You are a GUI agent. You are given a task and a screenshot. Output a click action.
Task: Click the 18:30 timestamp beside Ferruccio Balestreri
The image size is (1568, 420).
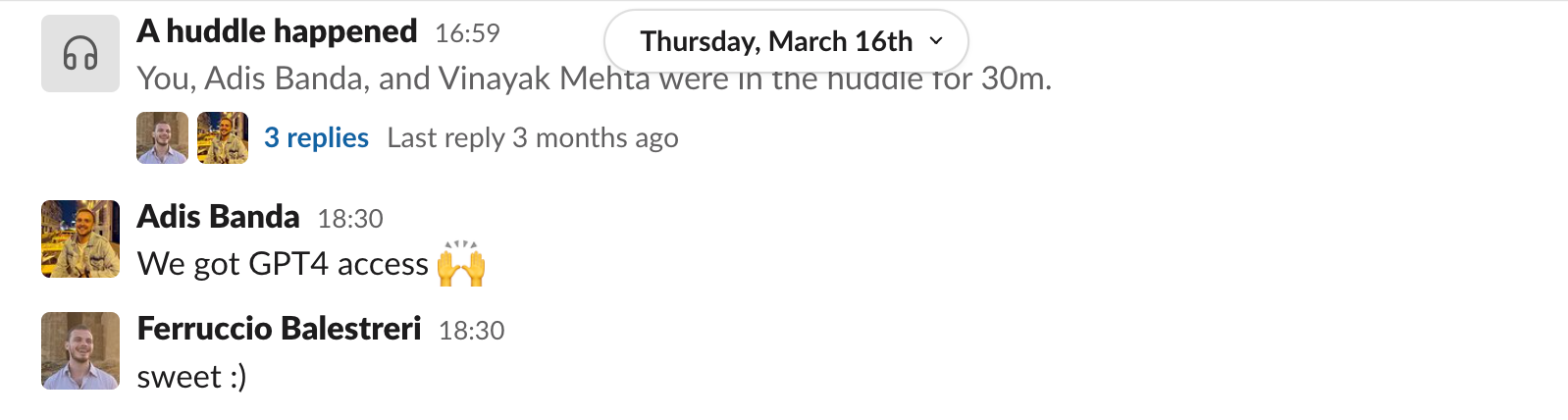click(472, 330)
